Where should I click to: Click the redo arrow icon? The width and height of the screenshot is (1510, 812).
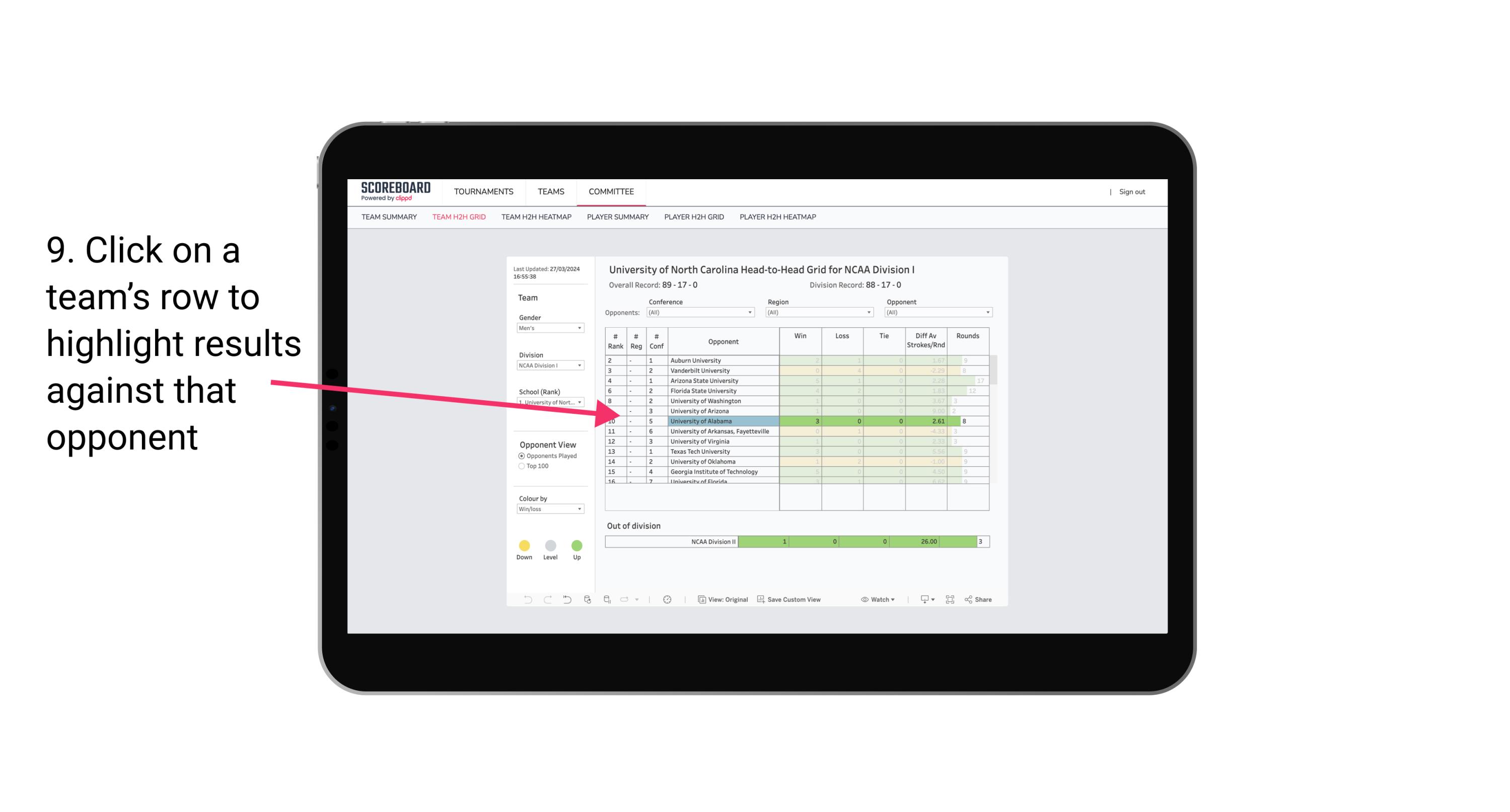[547, 601]
